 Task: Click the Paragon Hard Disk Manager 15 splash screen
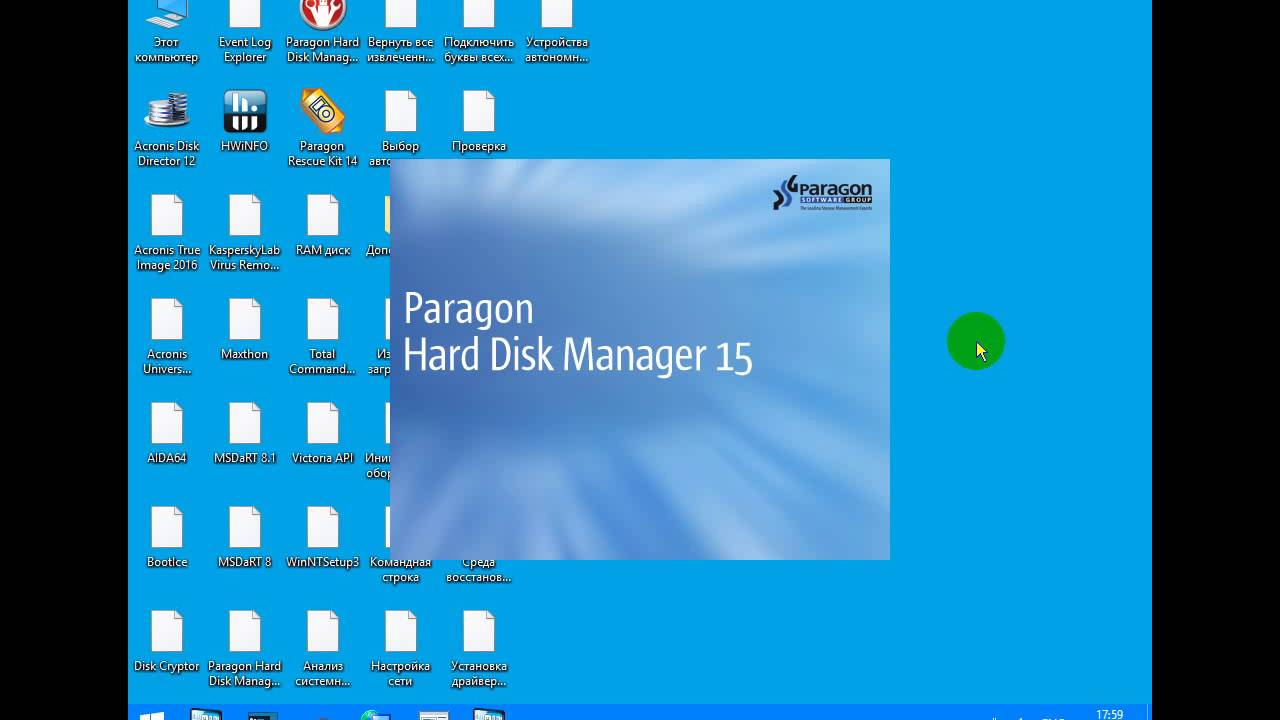[640, 359]
